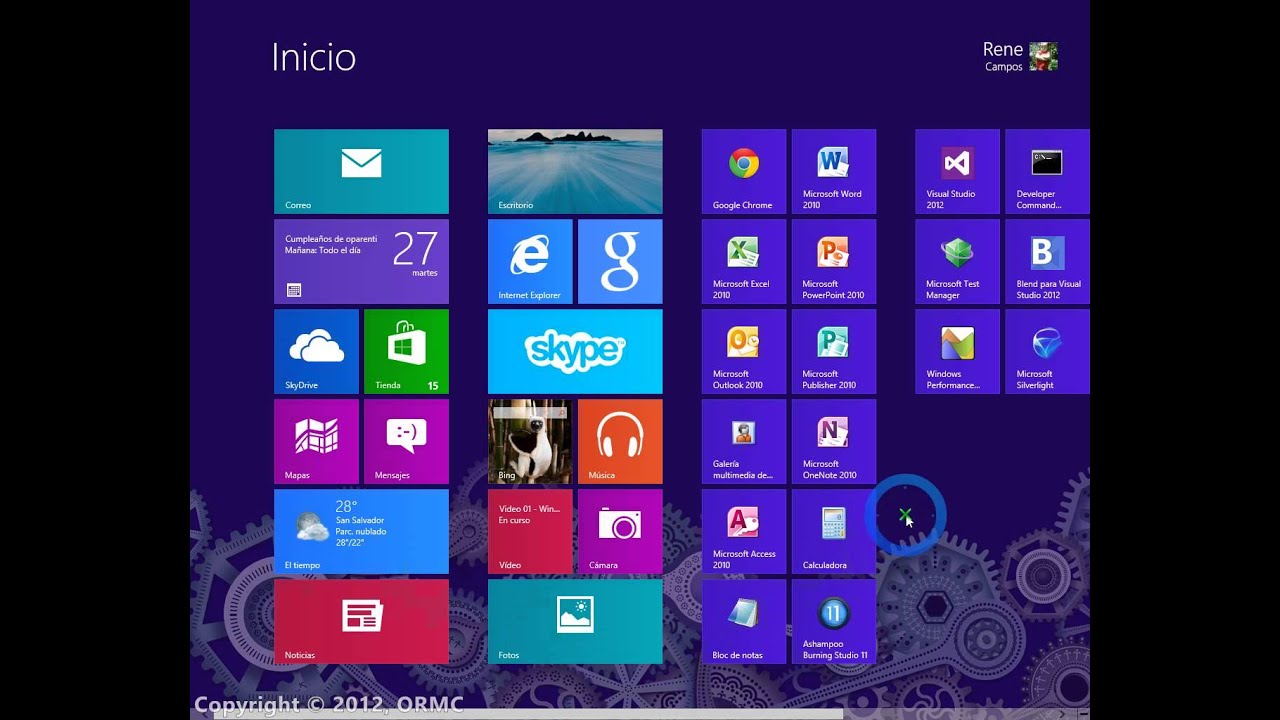The width and height of the screenshot is (1280, 720).
Task: Open the Bing tile with lemur photo
Action: pos(530,441)
